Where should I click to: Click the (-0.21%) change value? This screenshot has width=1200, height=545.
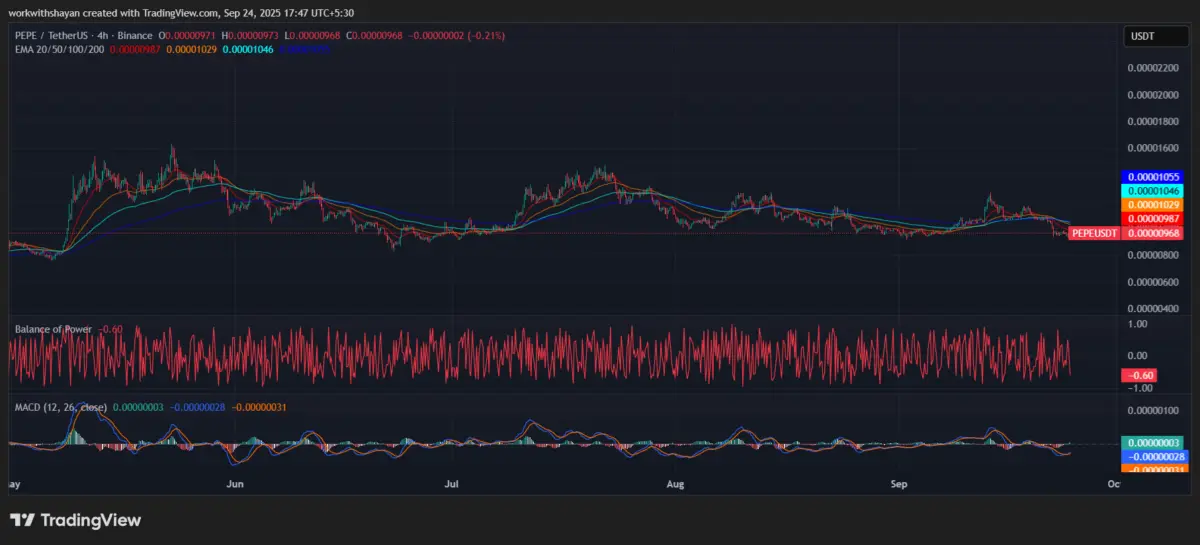485,35
